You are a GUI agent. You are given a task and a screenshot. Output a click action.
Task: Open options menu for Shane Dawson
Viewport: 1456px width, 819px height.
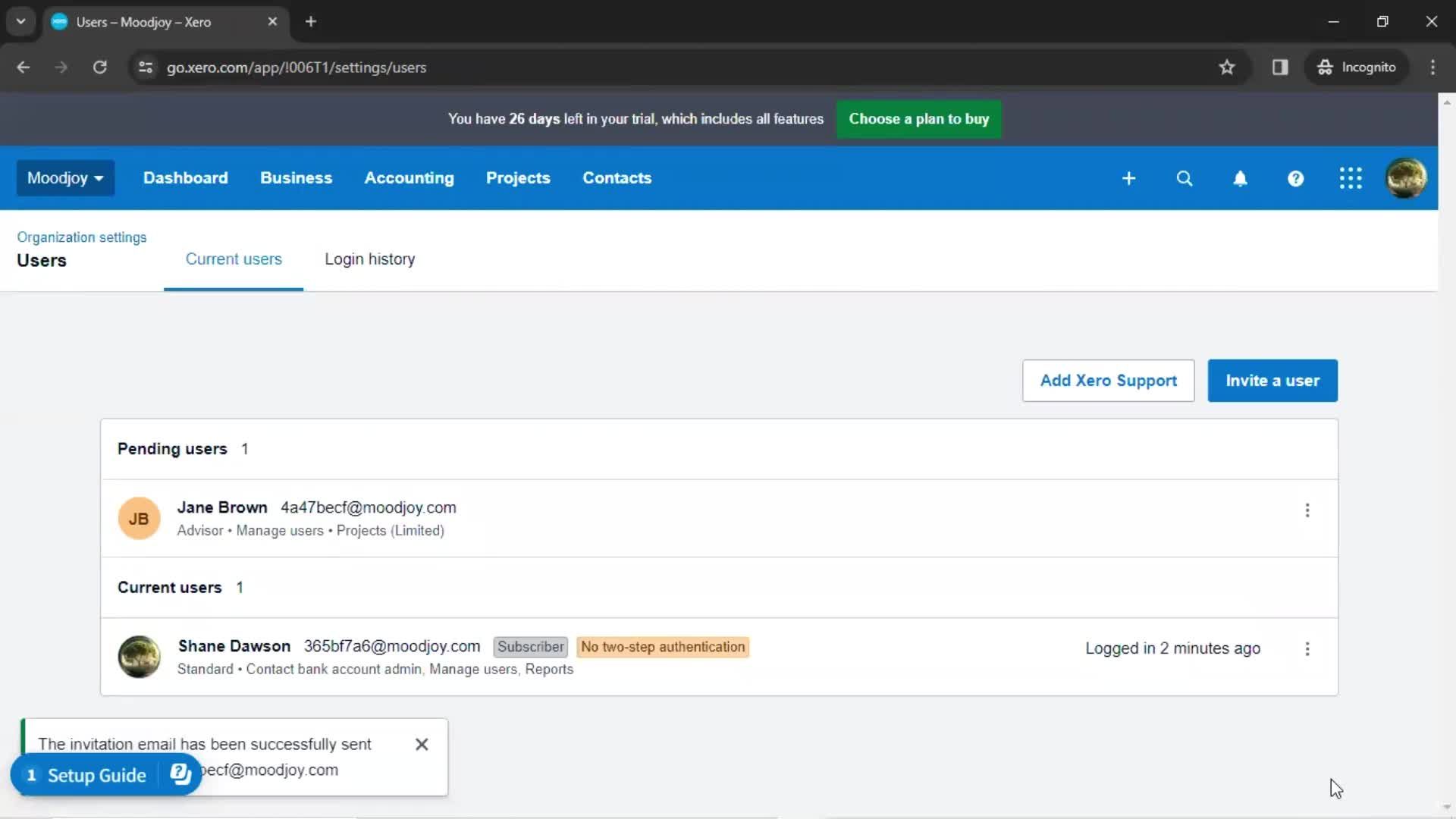(x=1307, y=649)
